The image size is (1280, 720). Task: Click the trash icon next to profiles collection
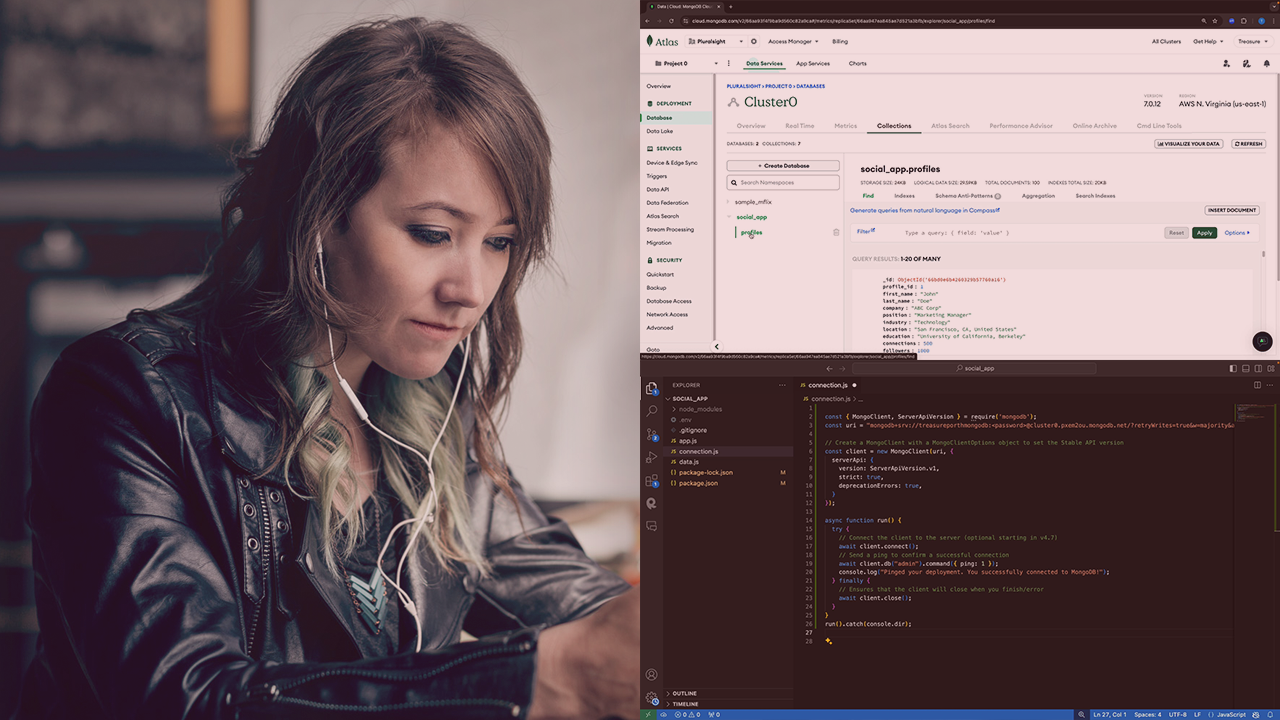tap(837, 233)
